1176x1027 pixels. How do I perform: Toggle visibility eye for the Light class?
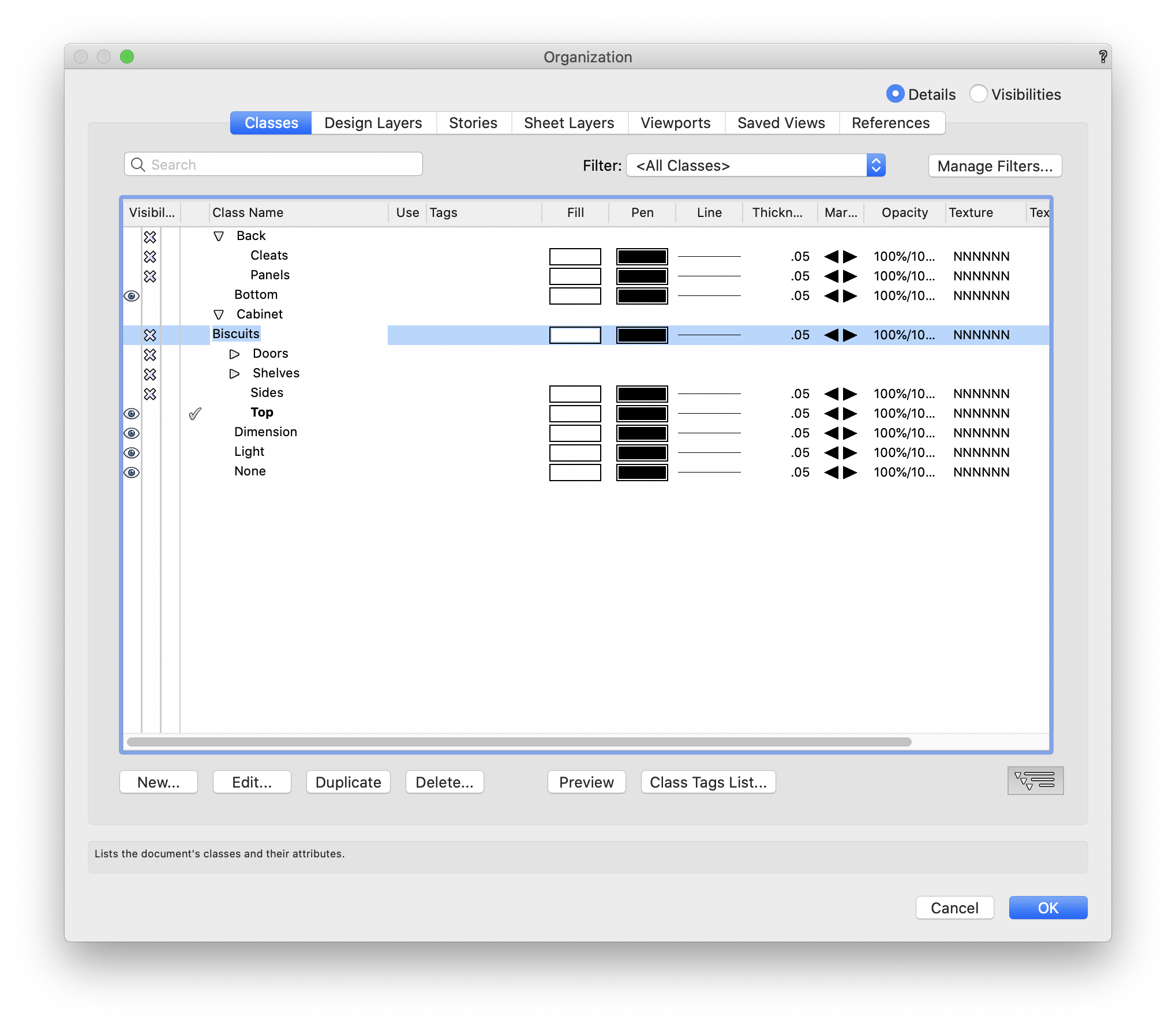click(x=132, y=453)
